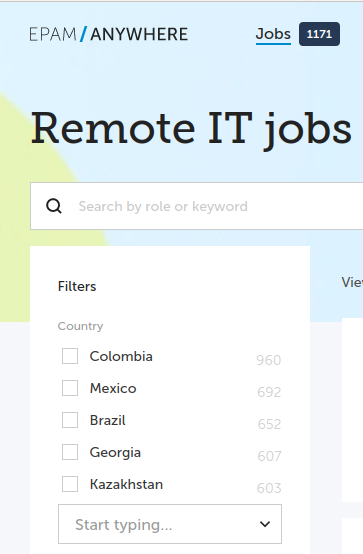Open the Jobs navigation tab
This screenshot has width=363, height=554.
[x=273, y=34]
